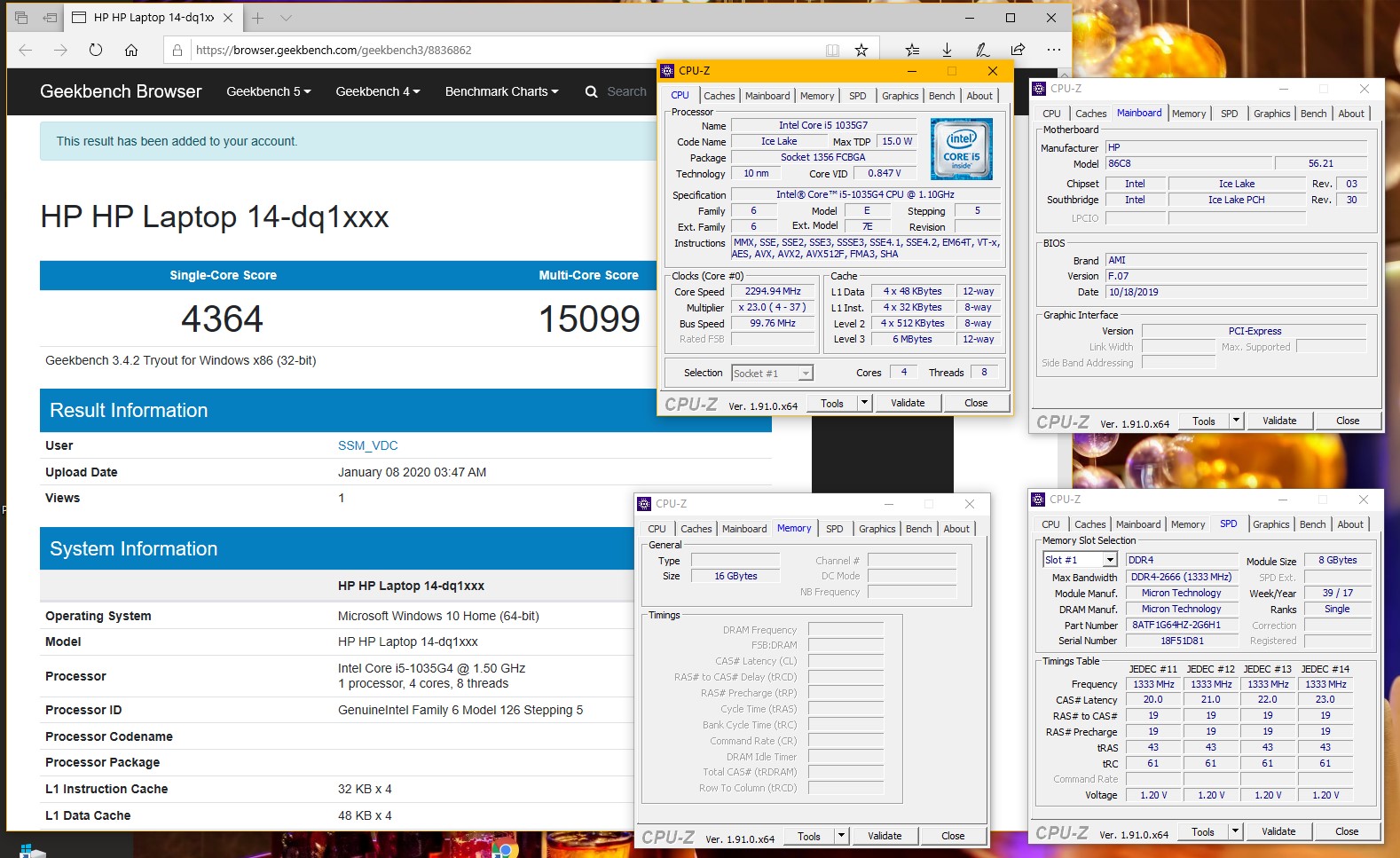Click Validate in the Memory CPU-Z window

click(x=885, y=836)
